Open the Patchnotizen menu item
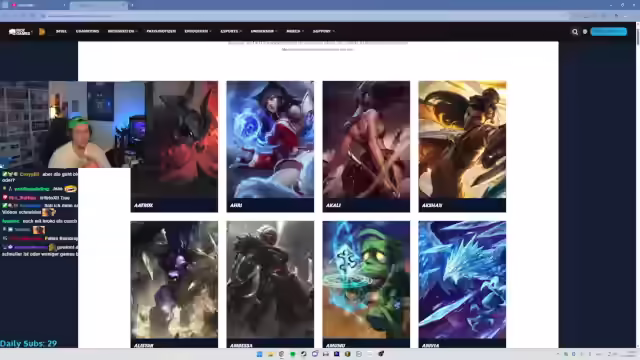 [161, 31]
